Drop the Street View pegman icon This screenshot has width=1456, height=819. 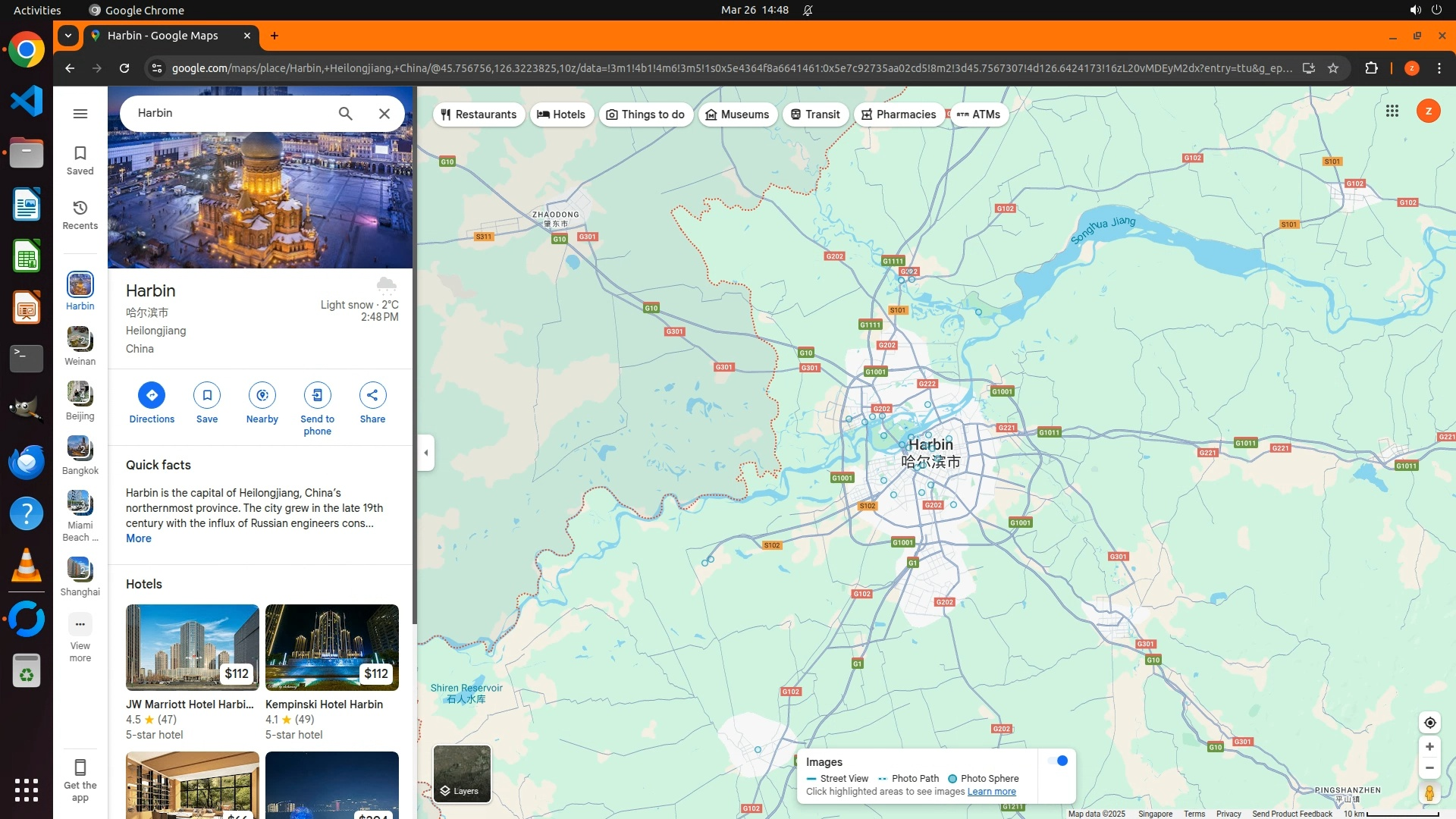click(x=1429, y=793)
